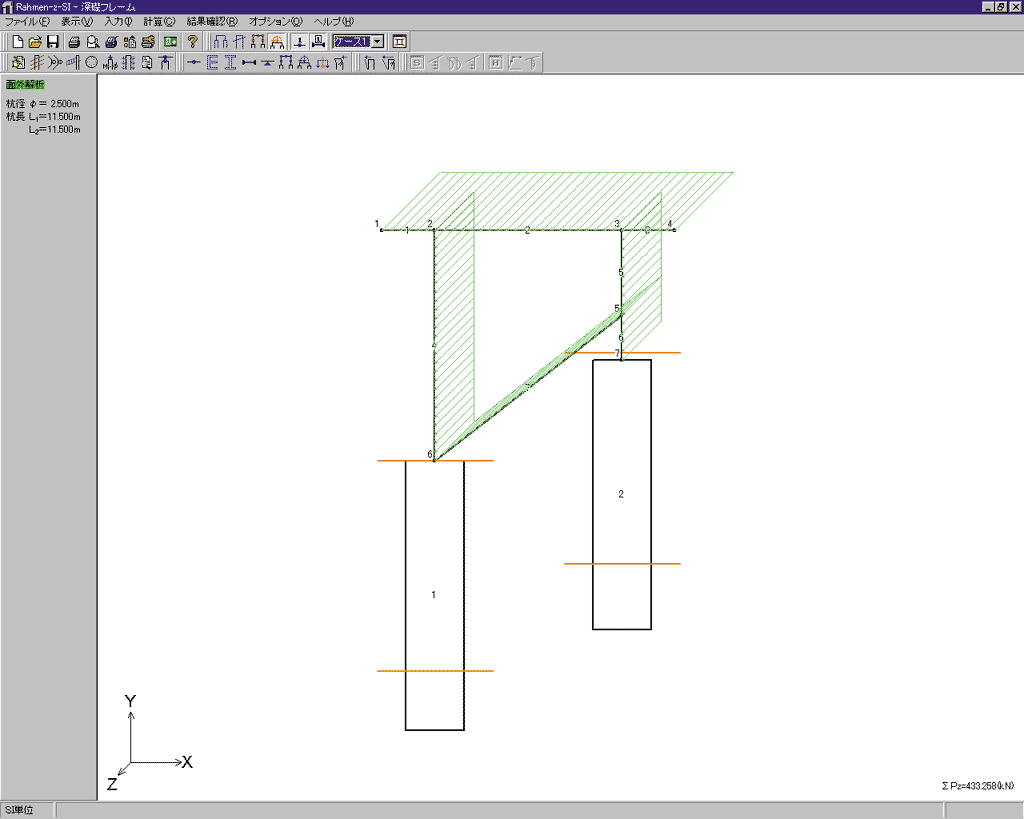Open the オプション(O) menu
The height and width of the screenshot is (819, 1024).
(275, 21)
